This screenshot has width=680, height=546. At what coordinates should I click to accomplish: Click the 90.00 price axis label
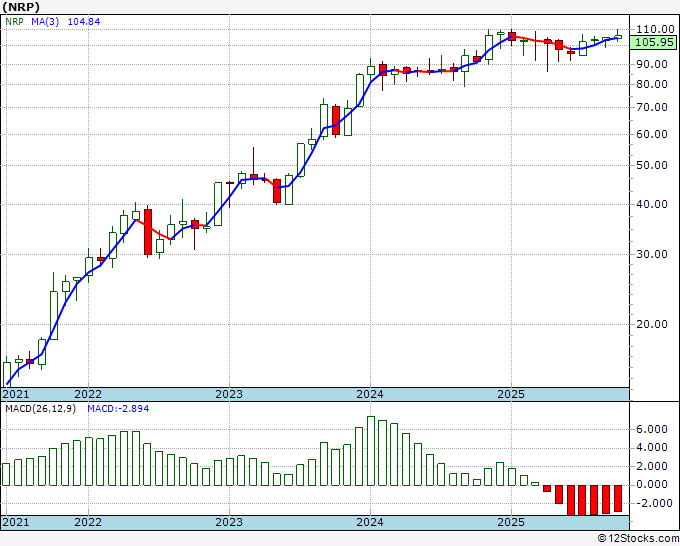coord(652,64)
